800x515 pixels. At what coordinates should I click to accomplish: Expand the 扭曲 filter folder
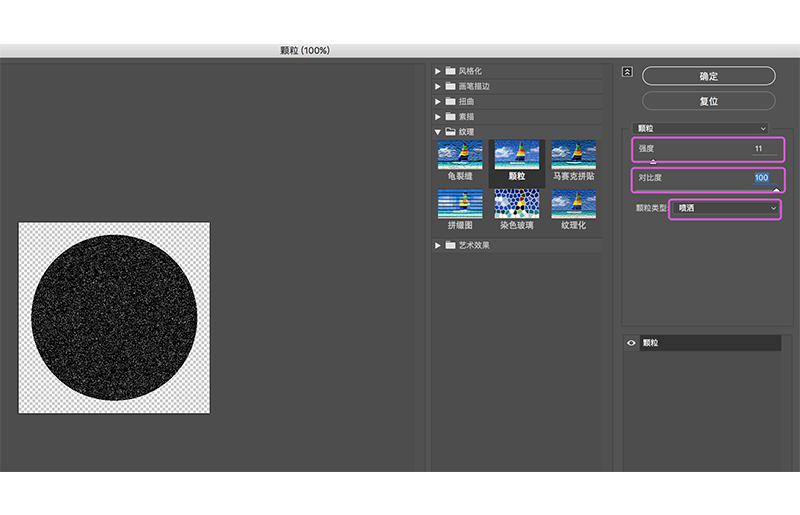click(438, 102)
